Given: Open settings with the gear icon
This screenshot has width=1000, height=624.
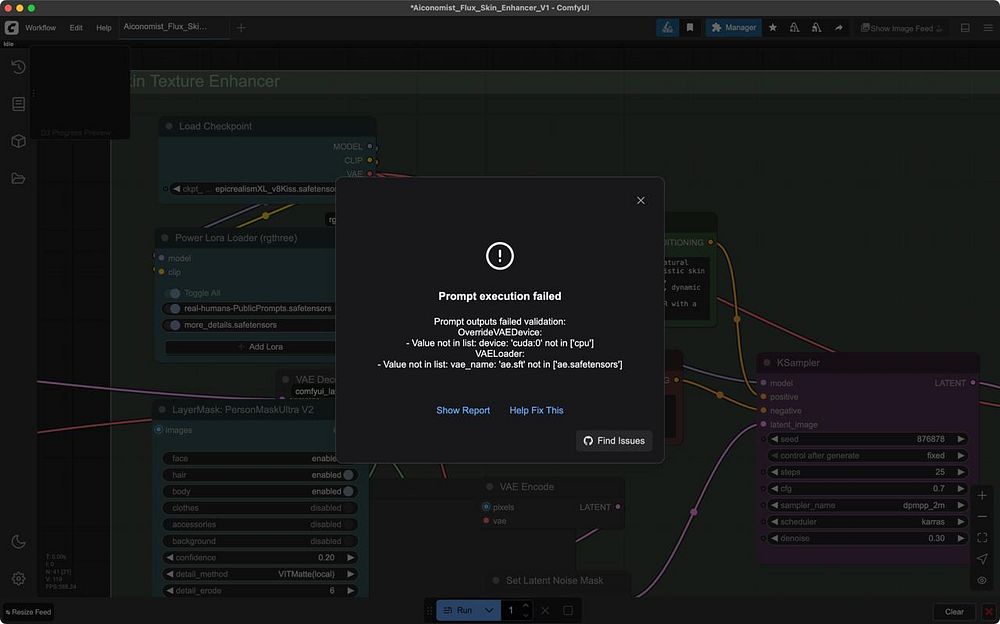Looking at the screenshot, I should tap(18, 579).
